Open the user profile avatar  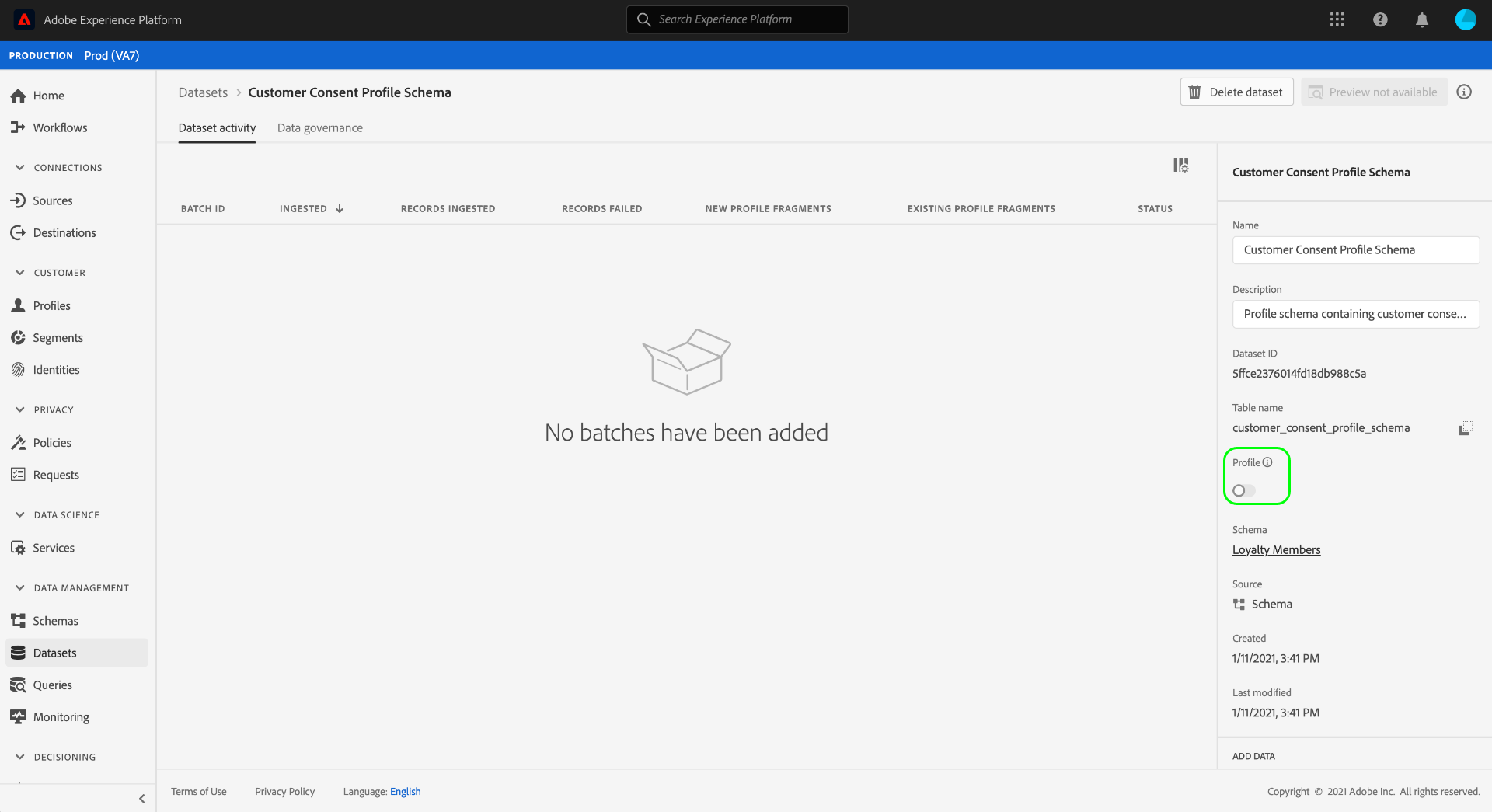(1466, 19)
